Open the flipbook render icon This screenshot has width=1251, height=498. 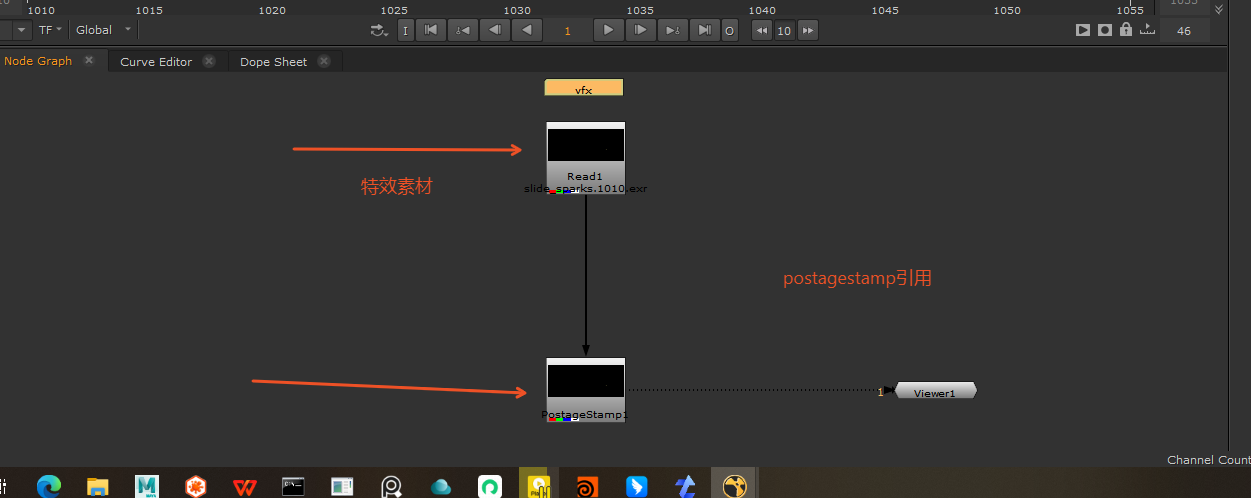pos(1082,30)
